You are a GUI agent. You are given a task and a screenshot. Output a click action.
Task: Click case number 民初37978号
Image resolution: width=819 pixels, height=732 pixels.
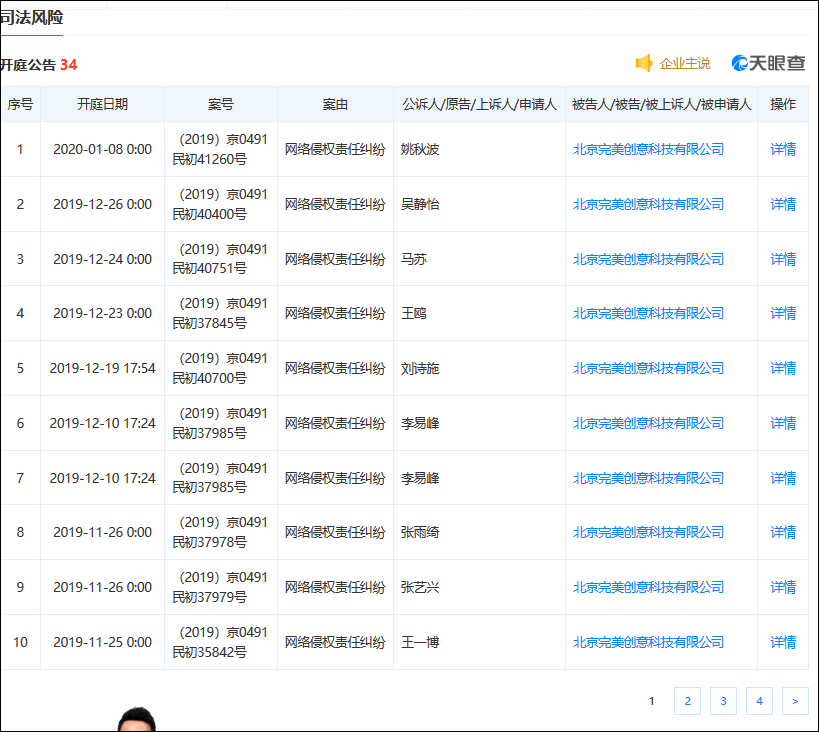pyautogui.click(x=209, y=542)
